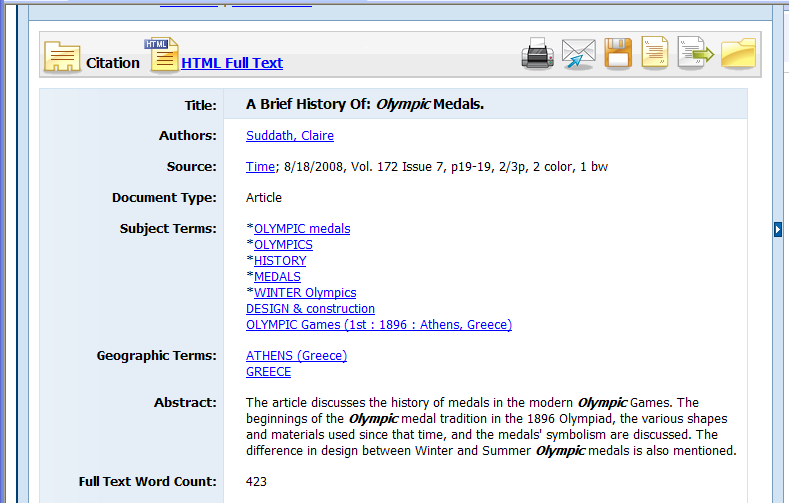Screen dimensions: 789x503
Task: Select the GREECE geographic term link
Action: tap(268, 372)
